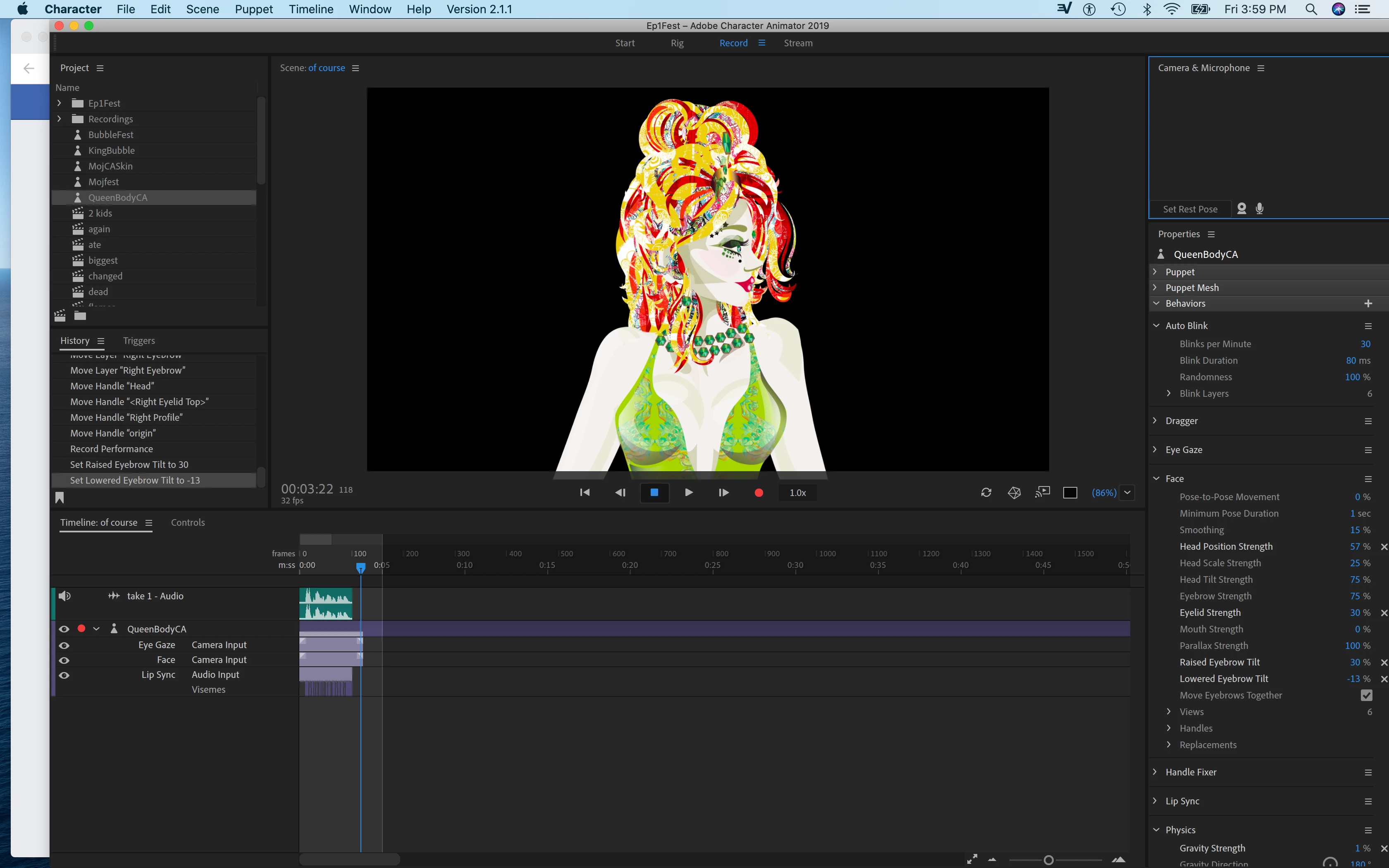Expand the Dragger behavior

(1155, 421)
